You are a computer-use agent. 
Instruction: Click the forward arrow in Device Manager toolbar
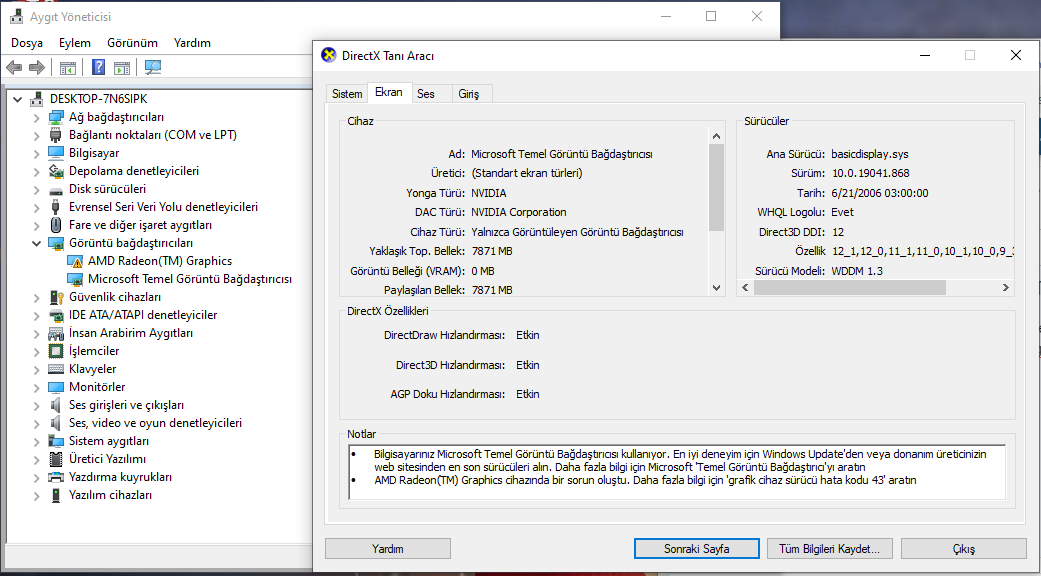37,67
